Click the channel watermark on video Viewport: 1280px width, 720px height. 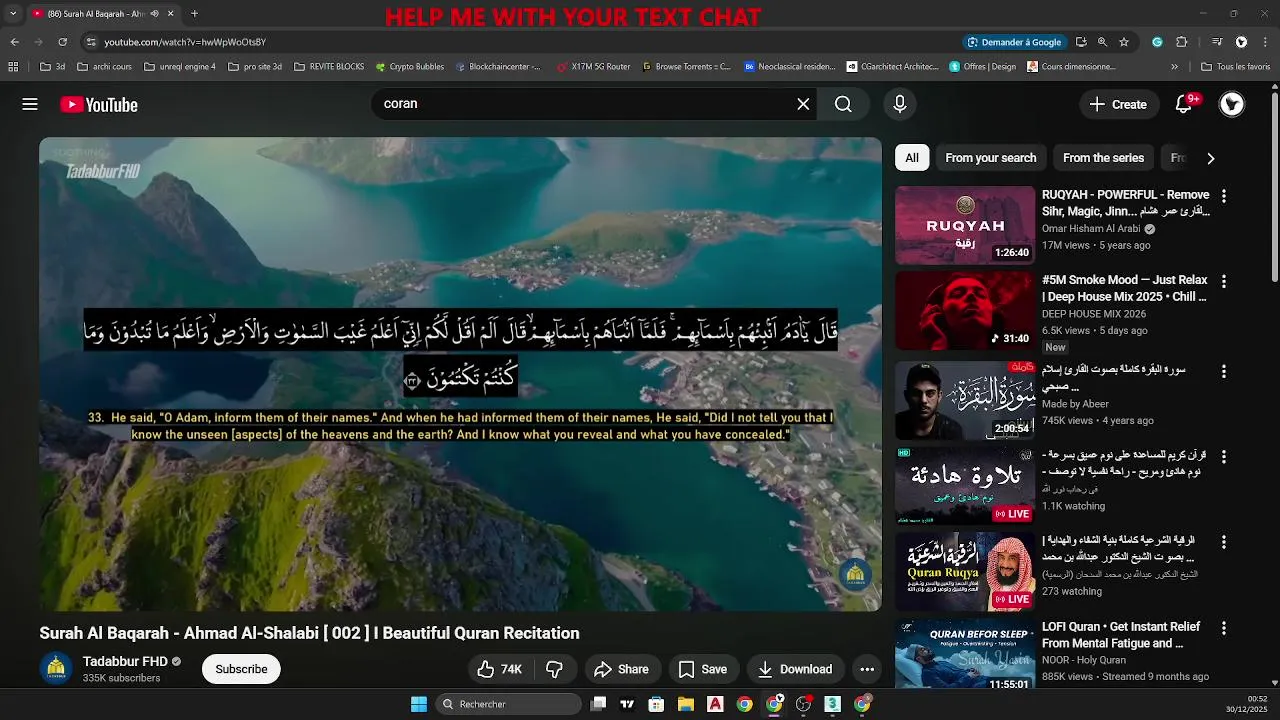point(855,574)
